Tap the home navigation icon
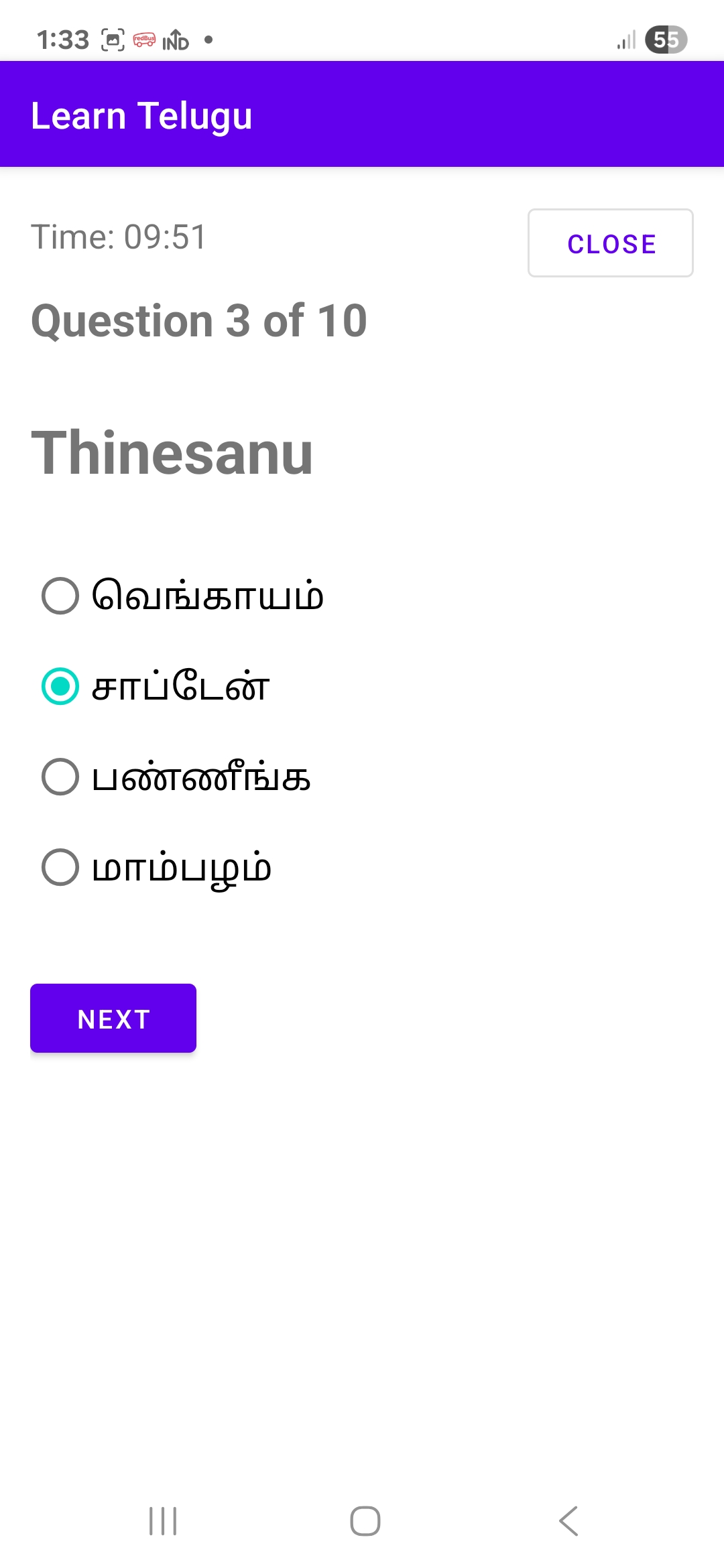 (x=365, y=1520)
